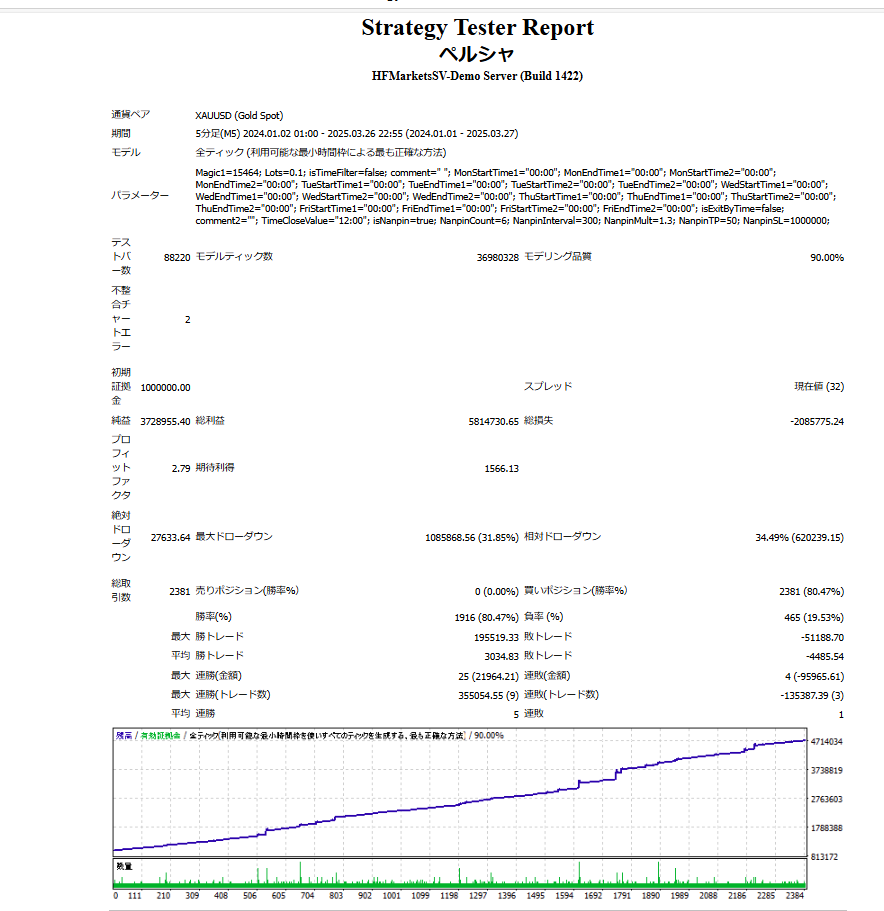Click the 相対ドローダウン label
884x911 pixels.
click(562, 536)
